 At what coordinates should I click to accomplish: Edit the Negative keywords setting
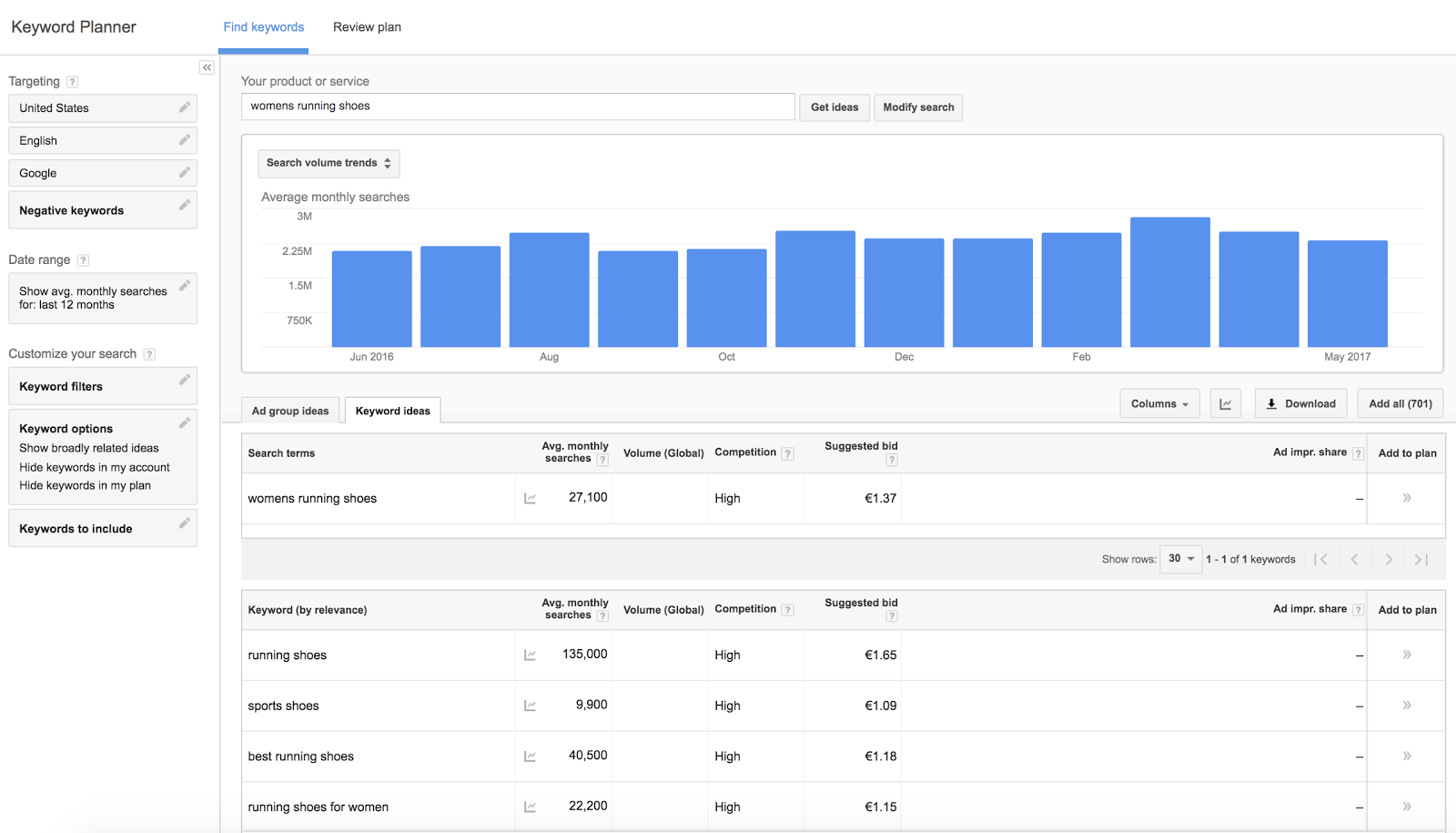184,206
